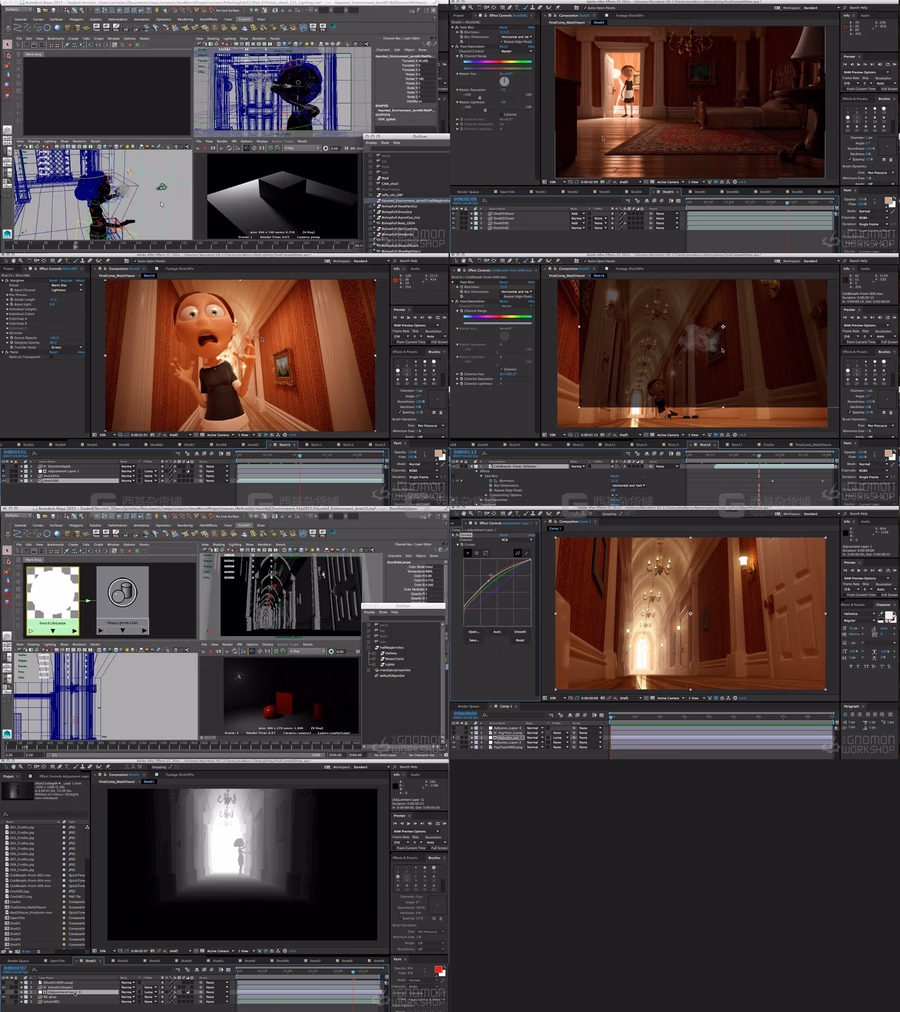Click the rainbow hue range bar in the maid-in-doorway Effect Controls
The image size is (900, 1012).
pyautogui.click(x=498, y=61)
